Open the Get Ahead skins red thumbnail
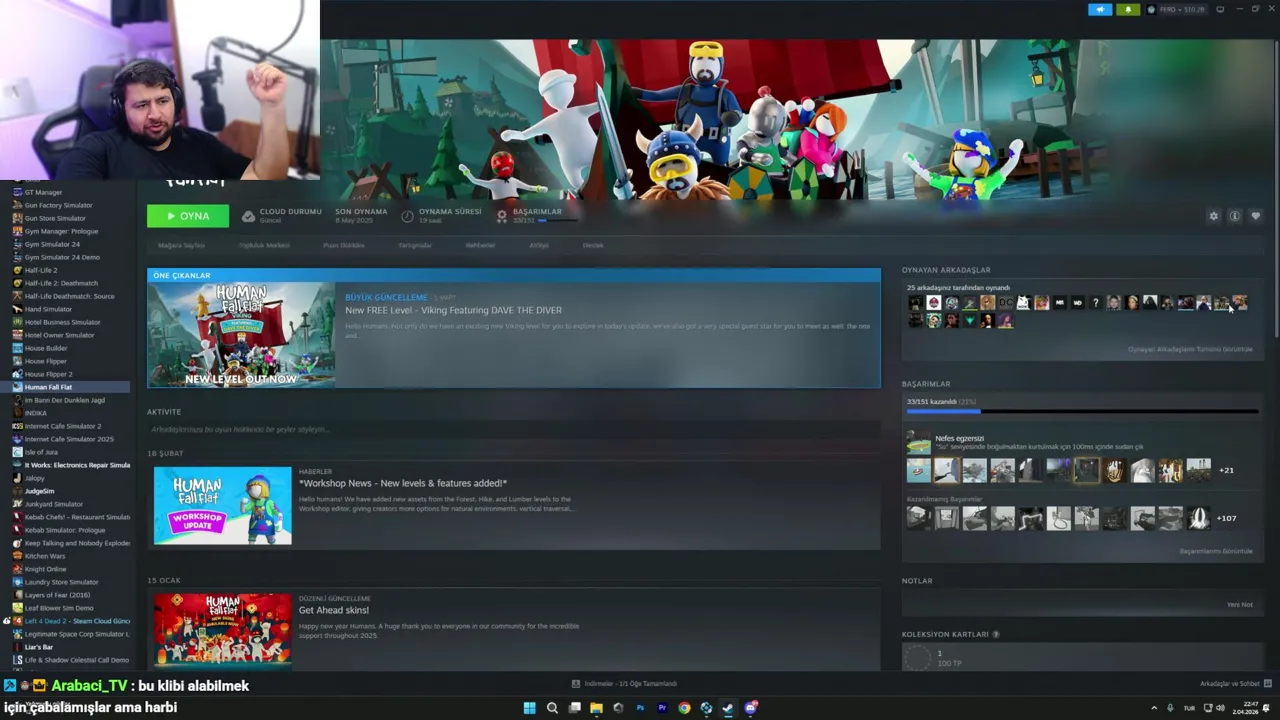 click(x=222, y=630)
